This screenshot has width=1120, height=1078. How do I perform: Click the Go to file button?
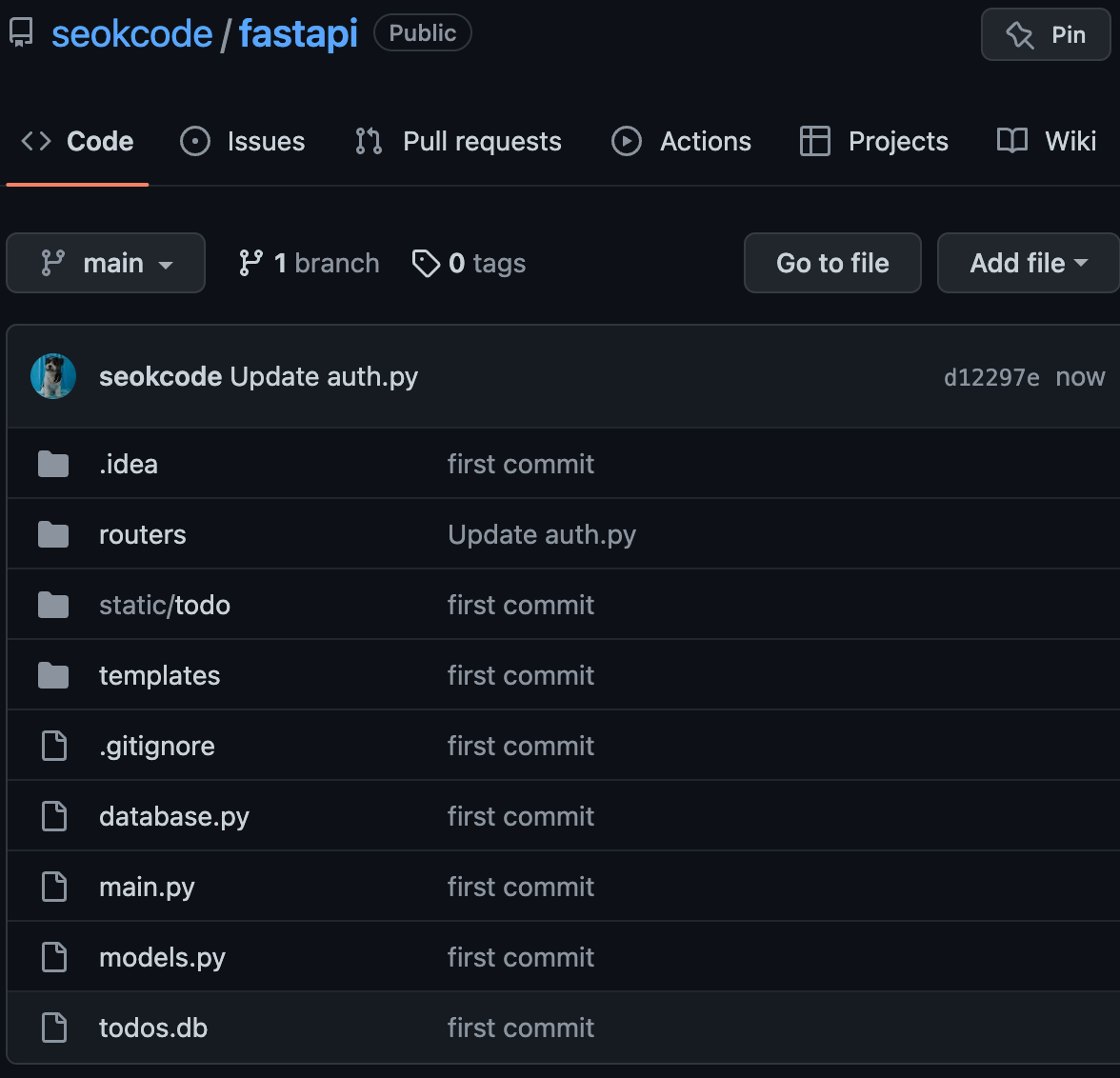click(832, 263)
